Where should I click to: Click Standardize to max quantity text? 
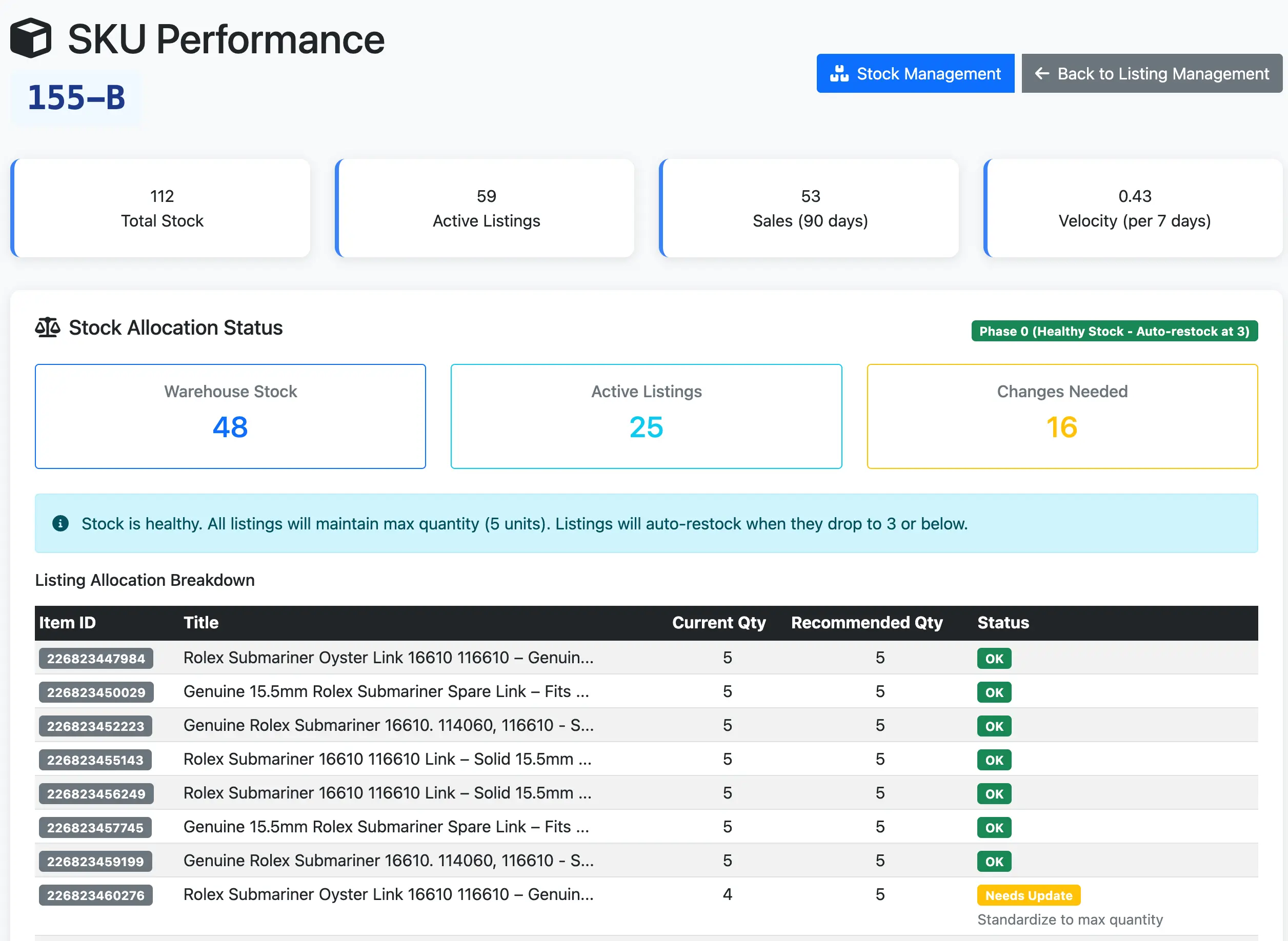(x=1070, y=919)
